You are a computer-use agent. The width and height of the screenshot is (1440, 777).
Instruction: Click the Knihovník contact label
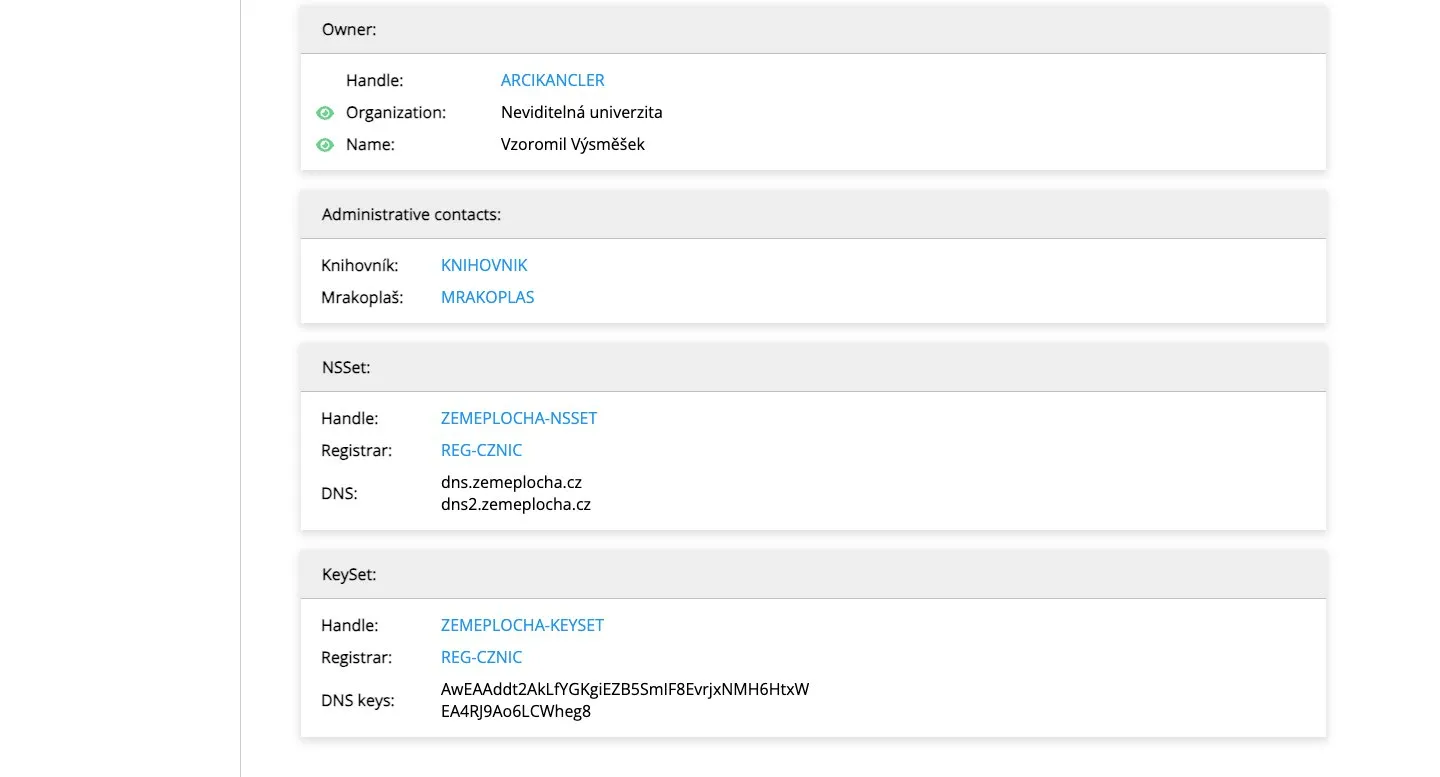tap(360, 265)
